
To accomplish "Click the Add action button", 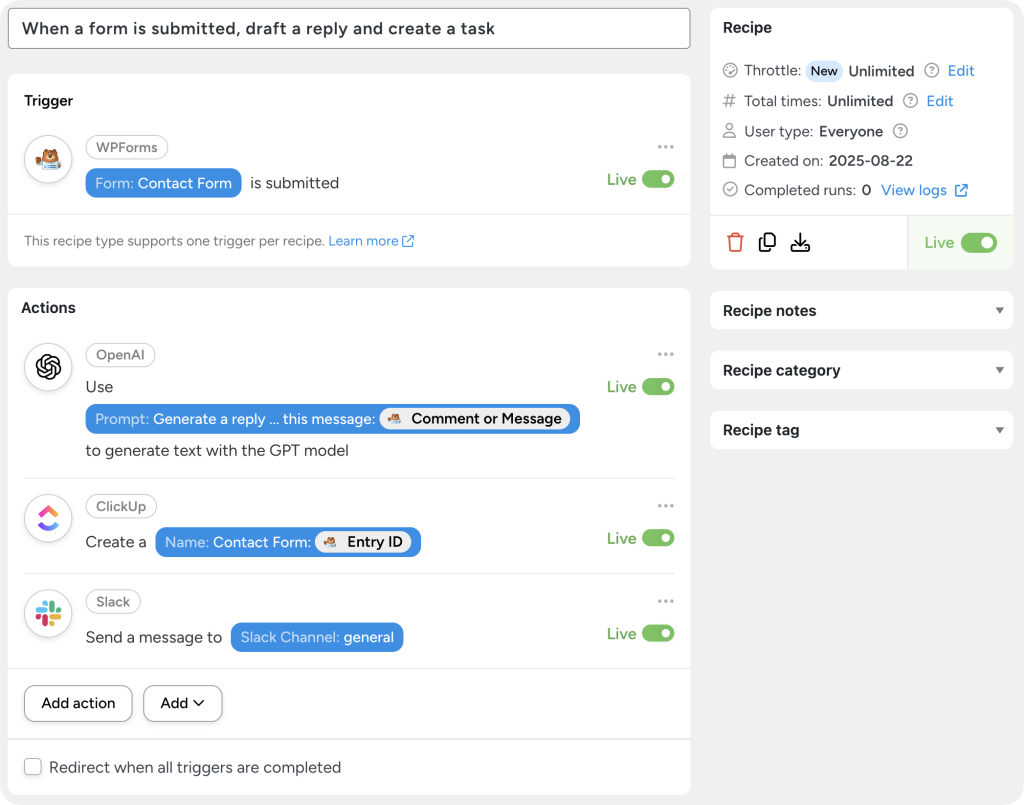I will (x=77, y=703).
